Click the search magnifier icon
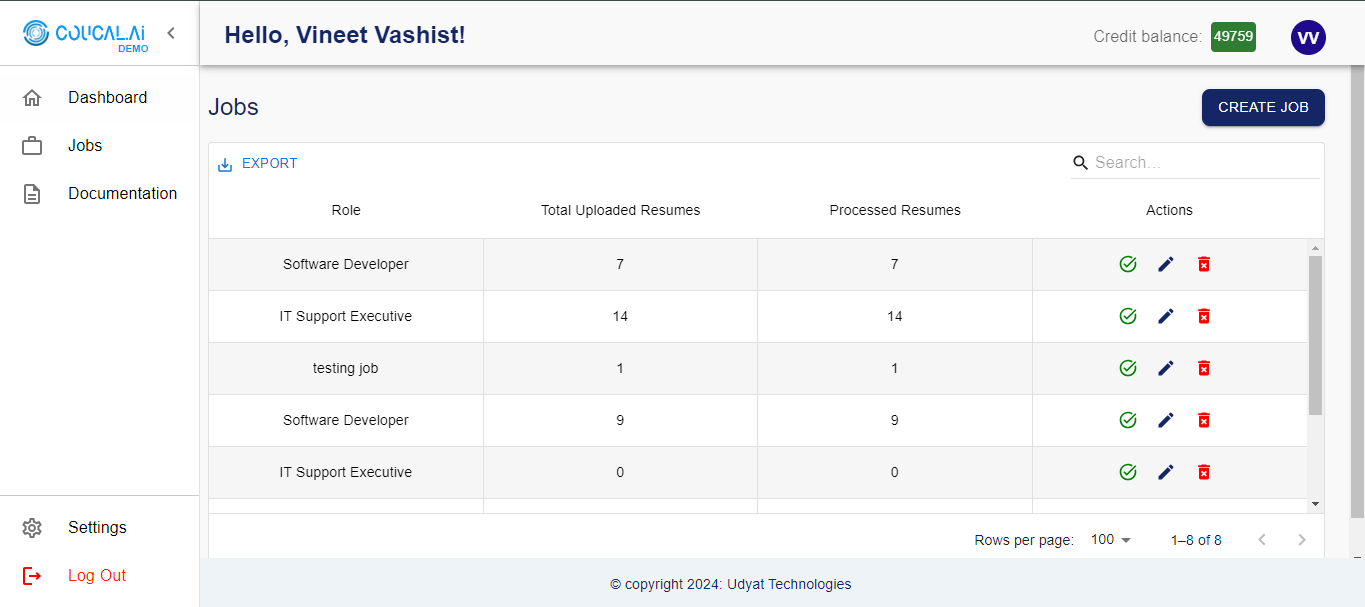 tap(1080, 163)
